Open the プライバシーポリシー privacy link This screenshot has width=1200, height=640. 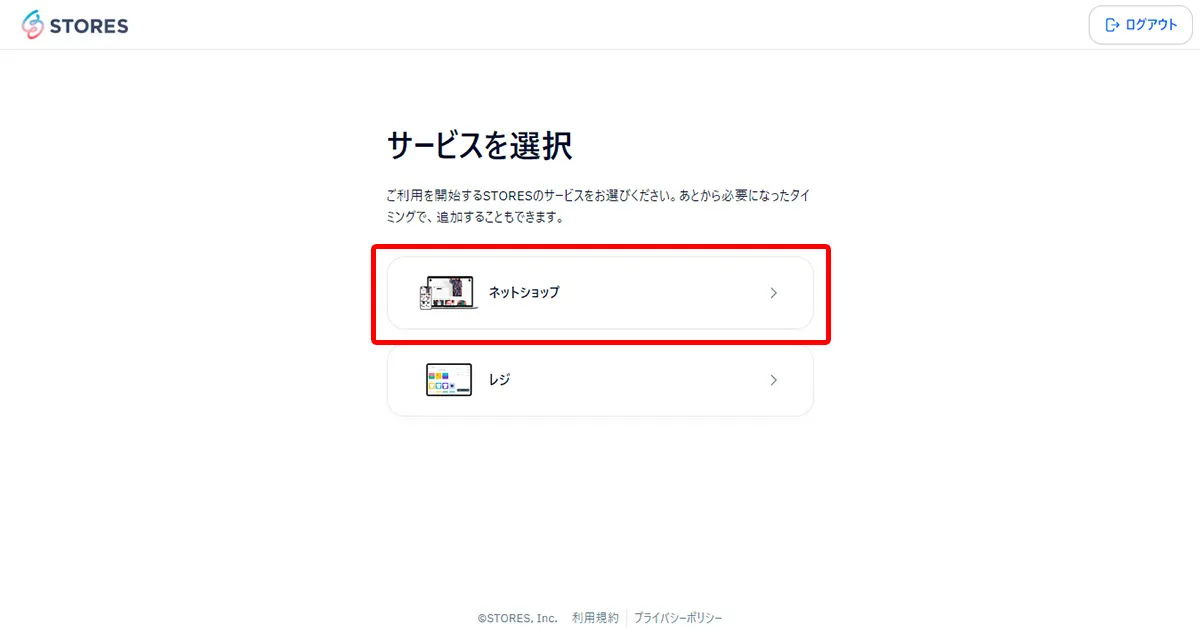tap(678, 617)
